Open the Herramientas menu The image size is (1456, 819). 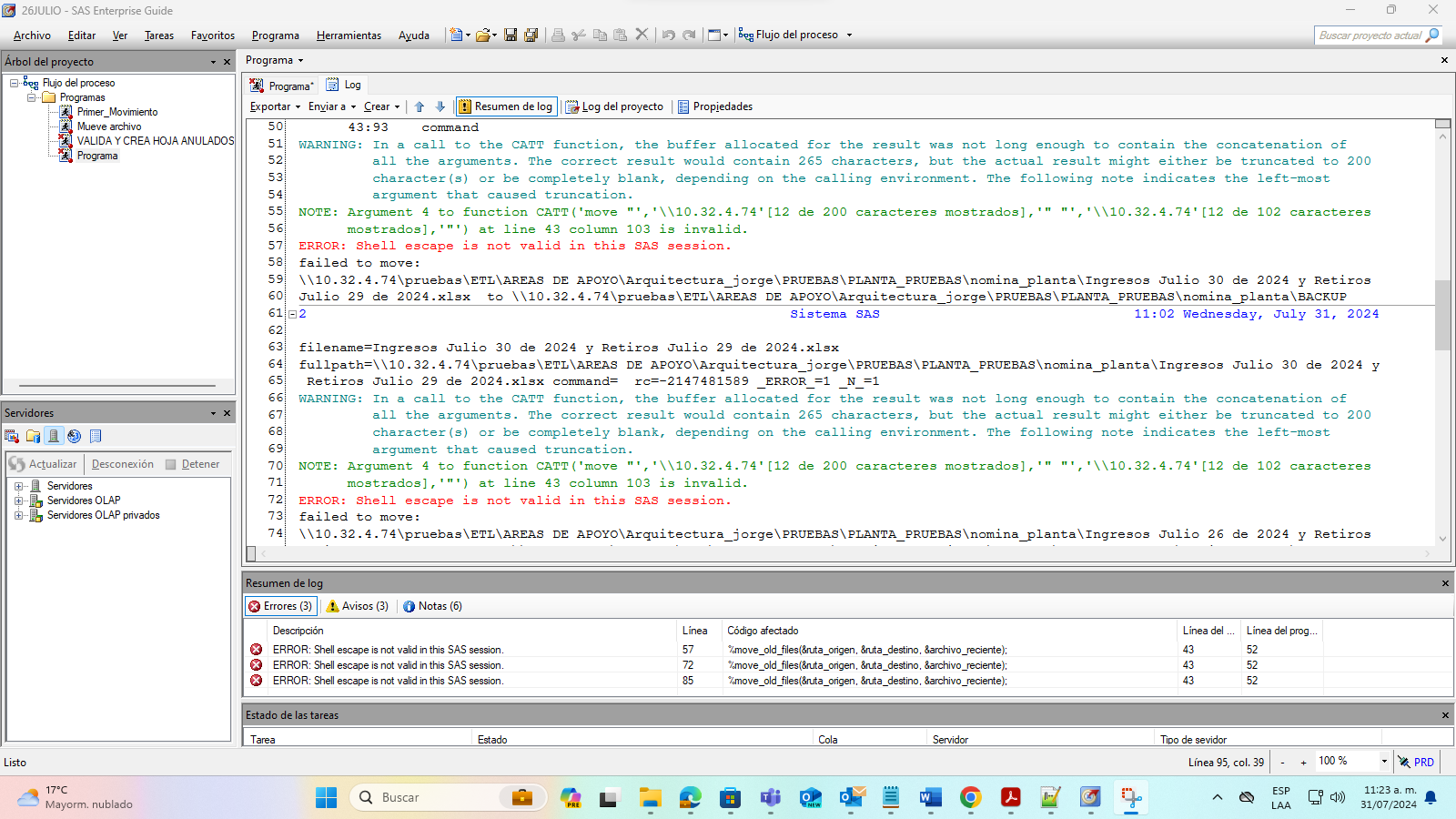(x=349, y=35)
